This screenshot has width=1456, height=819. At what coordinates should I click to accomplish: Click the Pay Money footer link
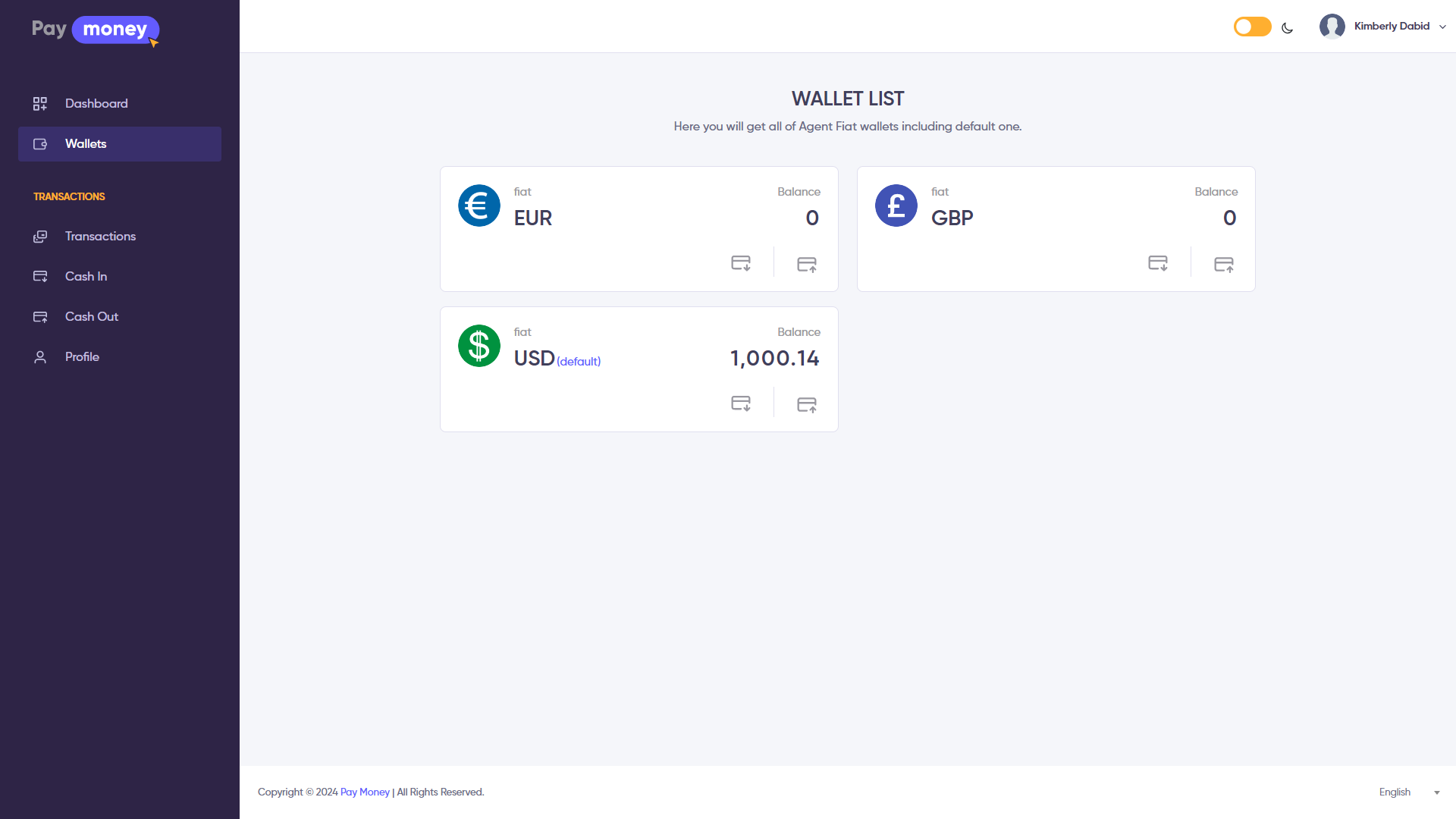[x=365, y=792]
